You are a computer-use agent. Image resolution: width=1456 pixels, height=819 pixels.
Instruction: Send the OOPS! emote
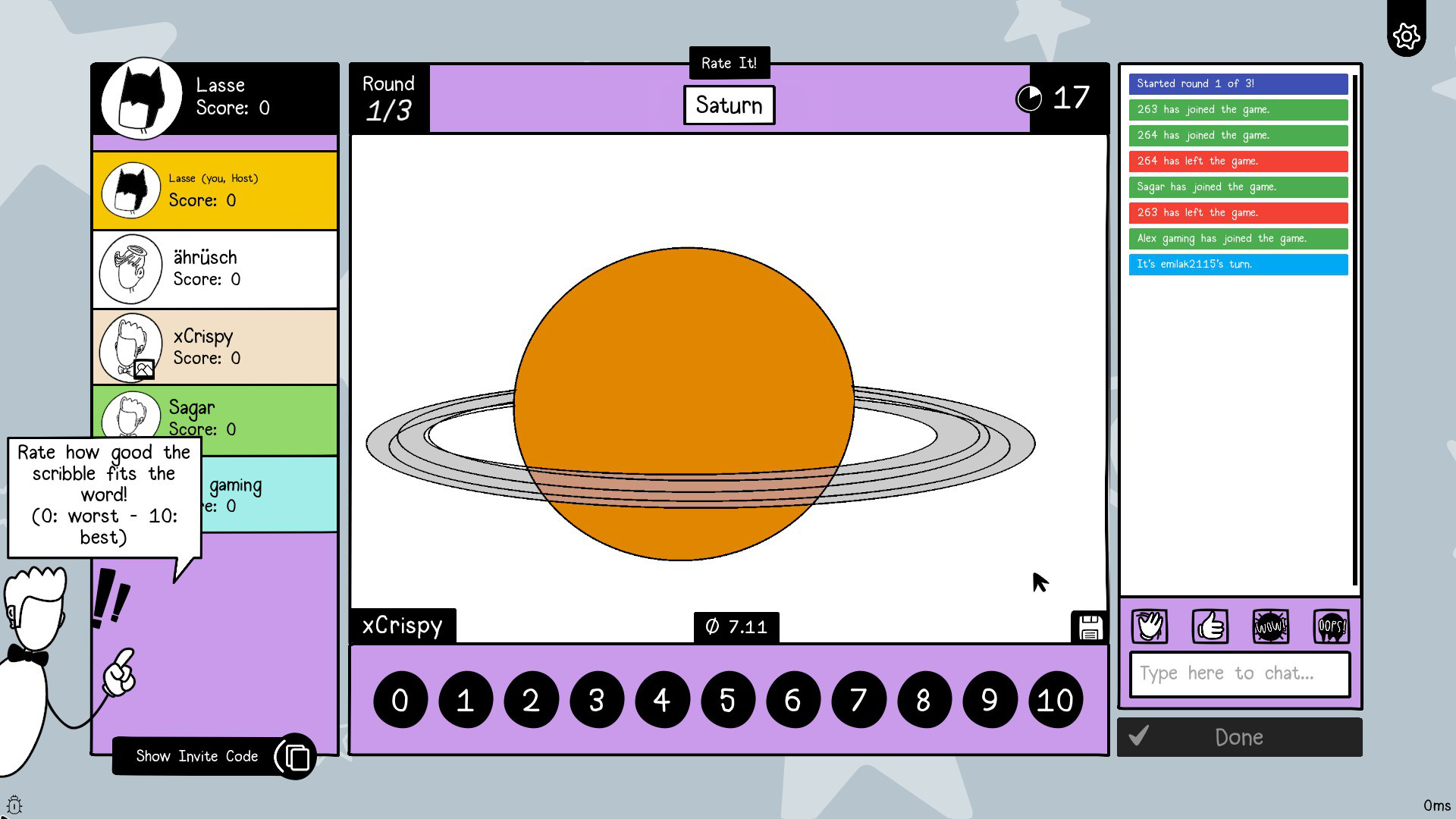tap(1331, 626)
